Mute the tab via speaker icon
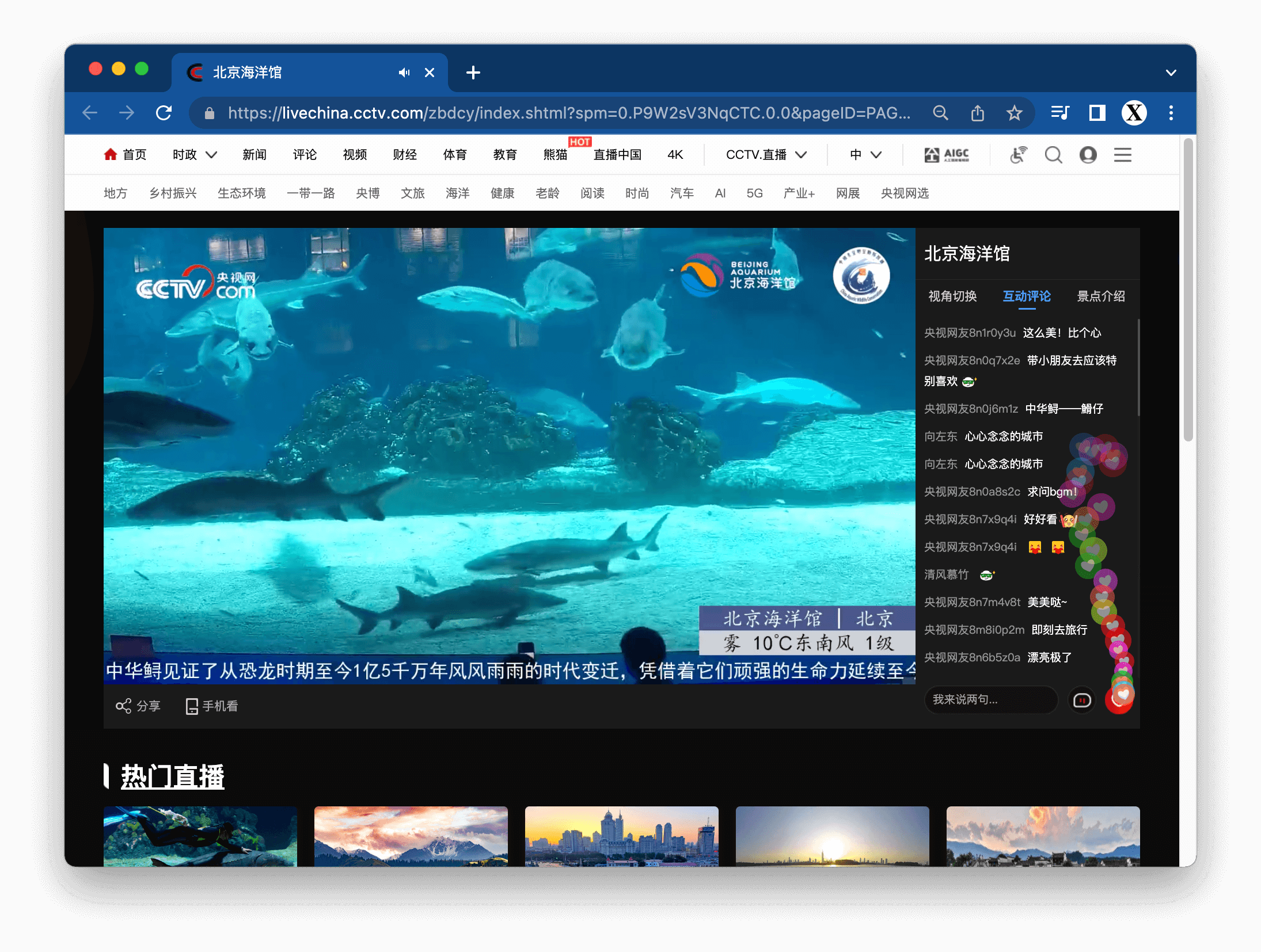This screenshot has height=952, width=1261. click(404, 73)
